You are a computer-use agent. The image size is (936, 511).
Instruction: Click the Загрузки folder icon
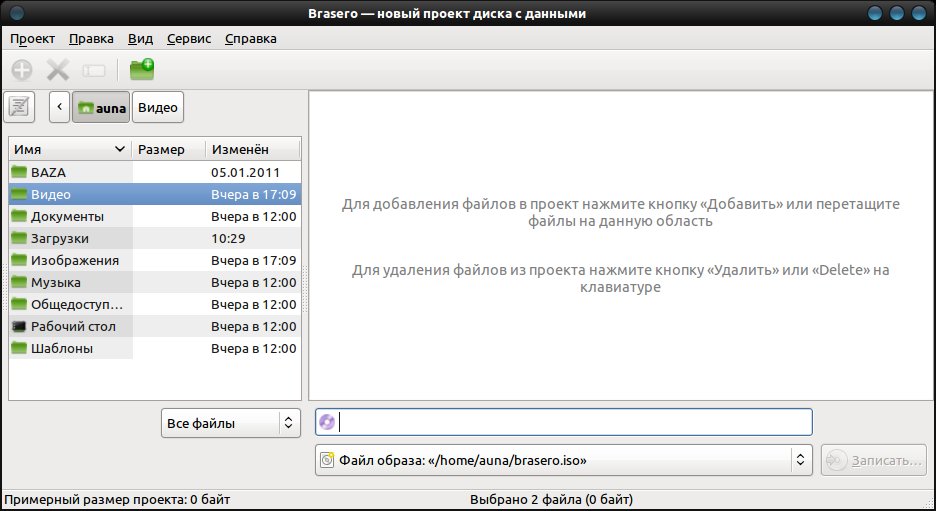(19, 239)
